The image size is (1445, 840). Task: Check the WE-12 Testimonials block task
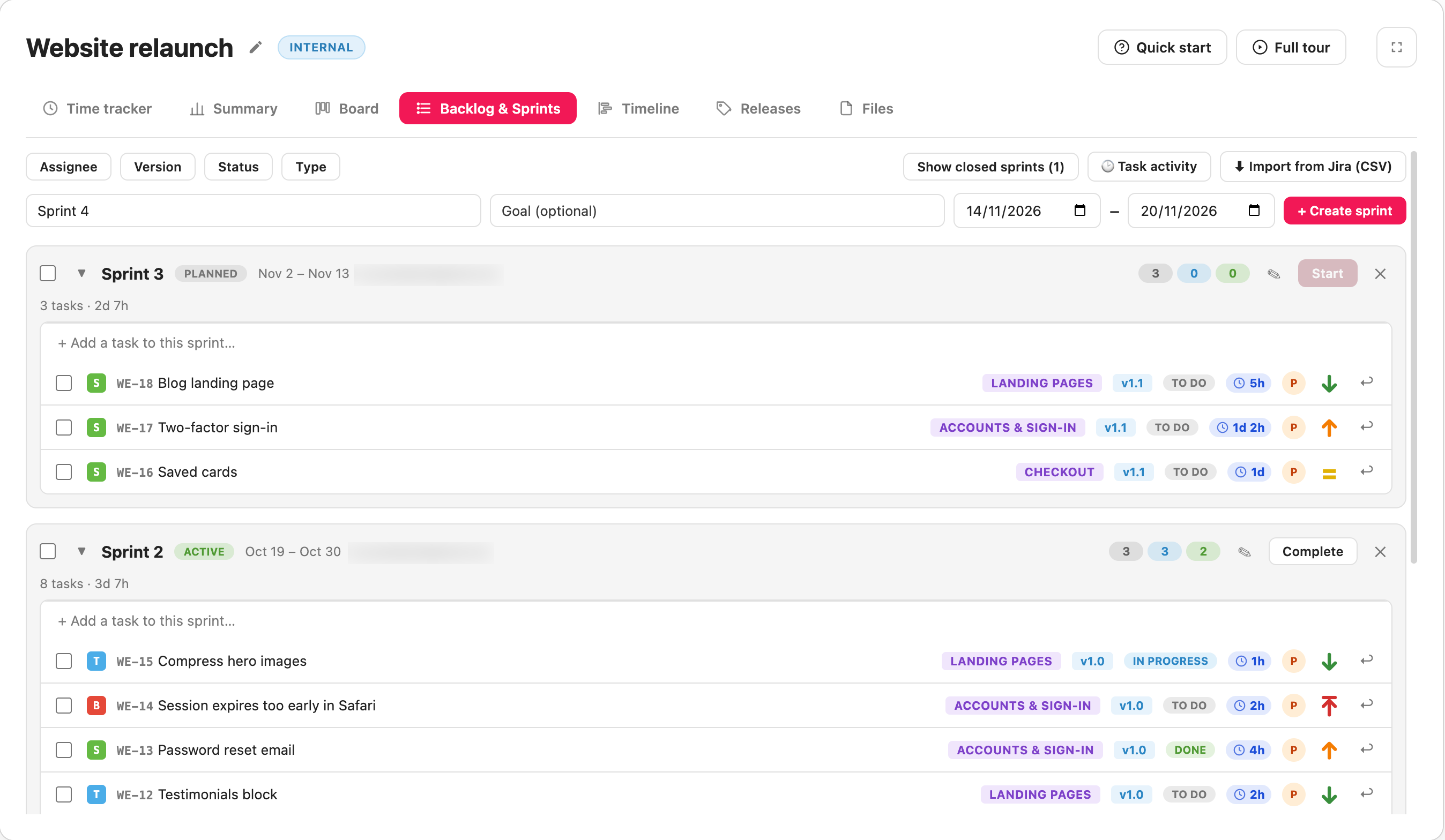[x=64, y=794]
